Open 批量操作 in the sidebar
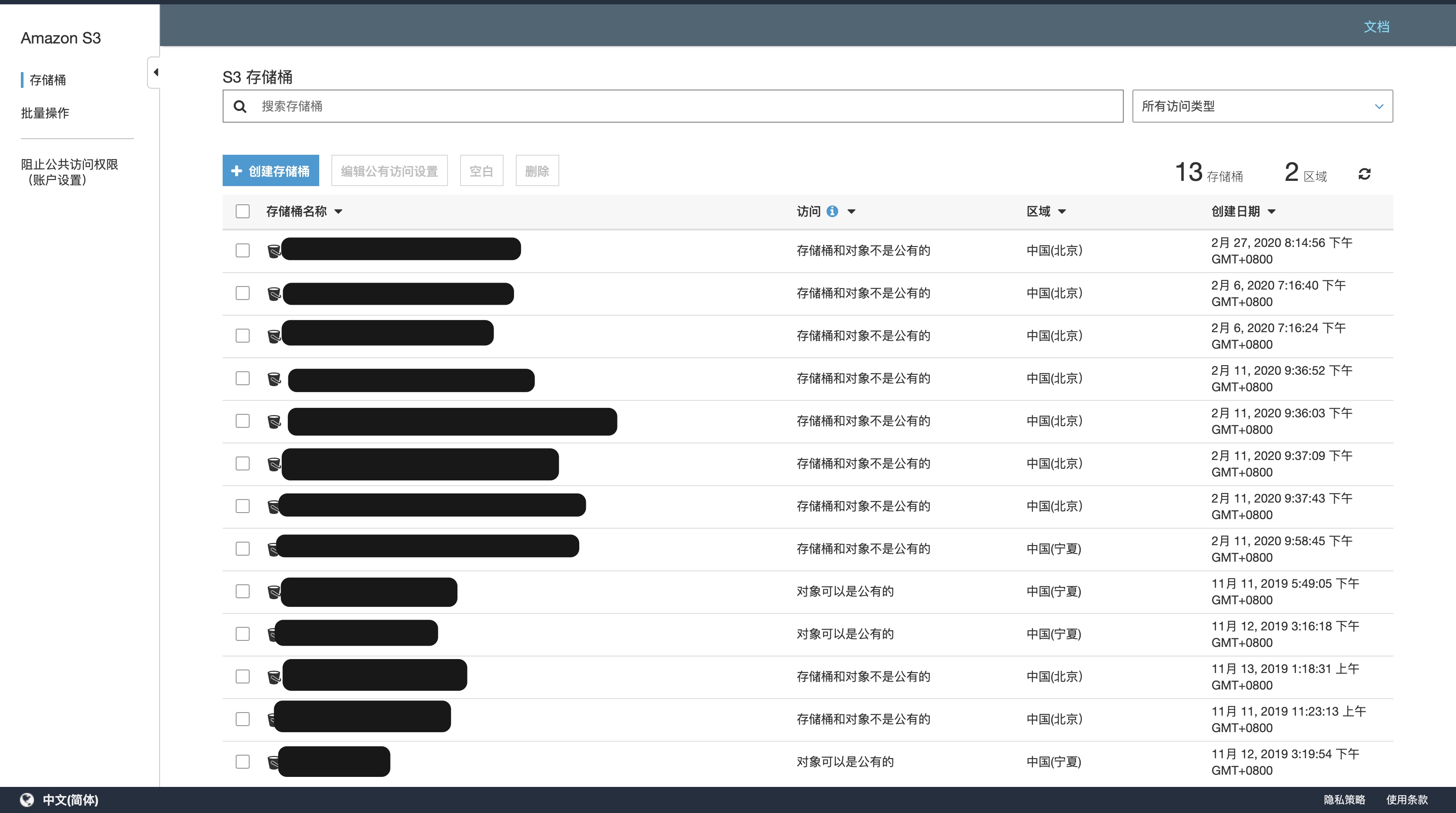 coord(45,113)
